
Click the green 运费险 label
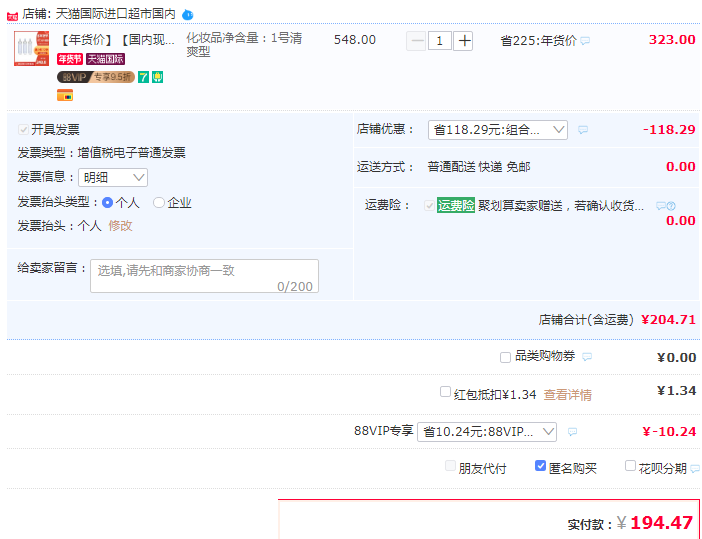coord(456,205)
